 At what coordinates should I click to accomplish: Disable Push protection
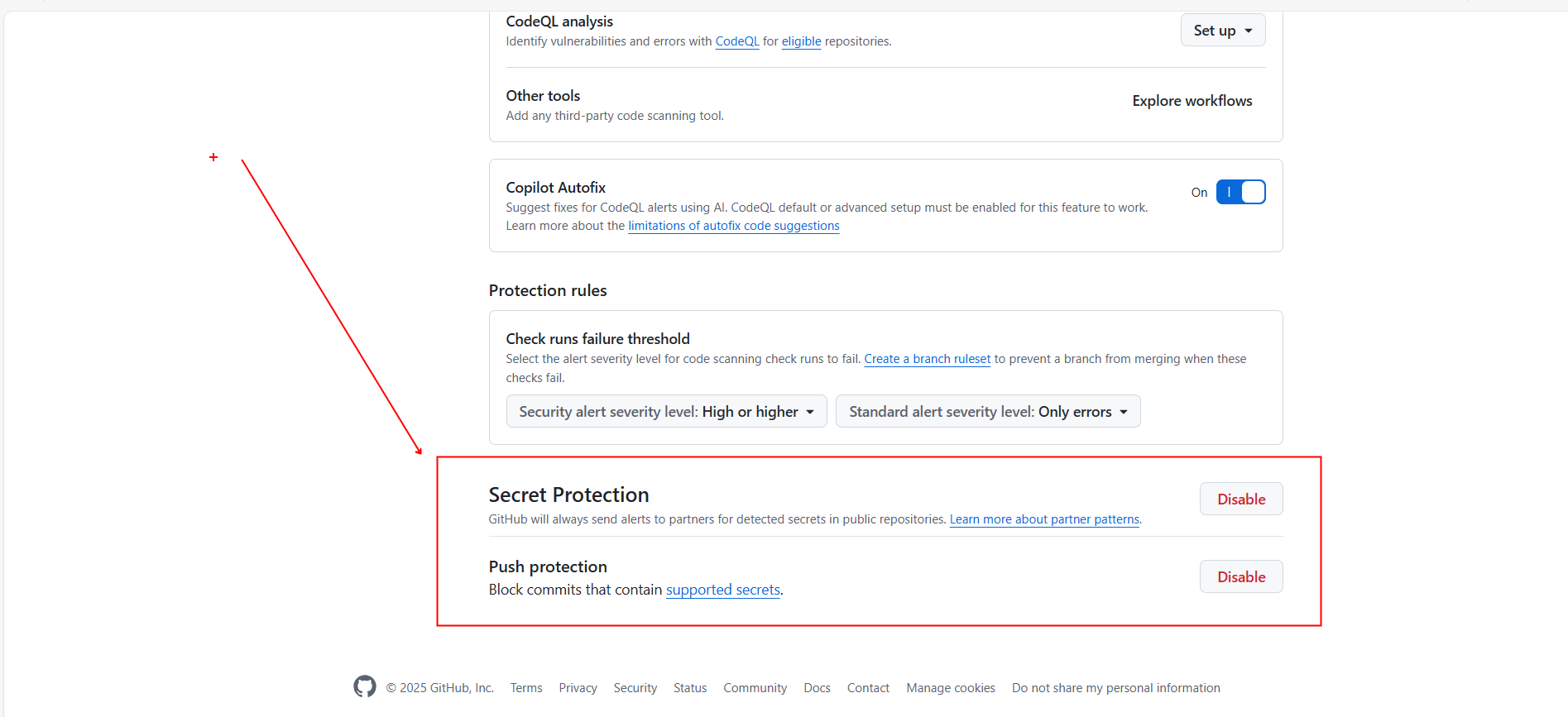point(1240,577)
